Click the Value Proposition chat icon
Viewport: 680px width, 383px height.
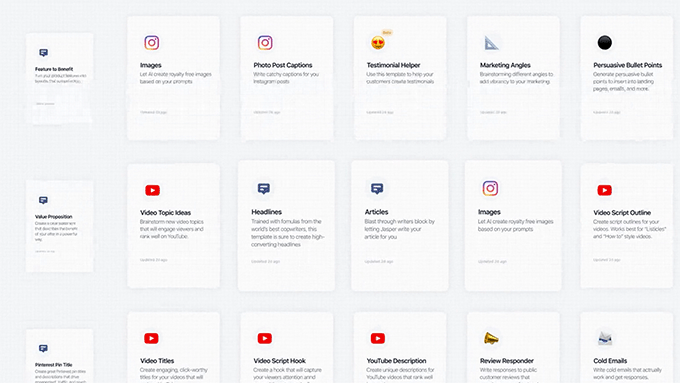click(43, 200)
